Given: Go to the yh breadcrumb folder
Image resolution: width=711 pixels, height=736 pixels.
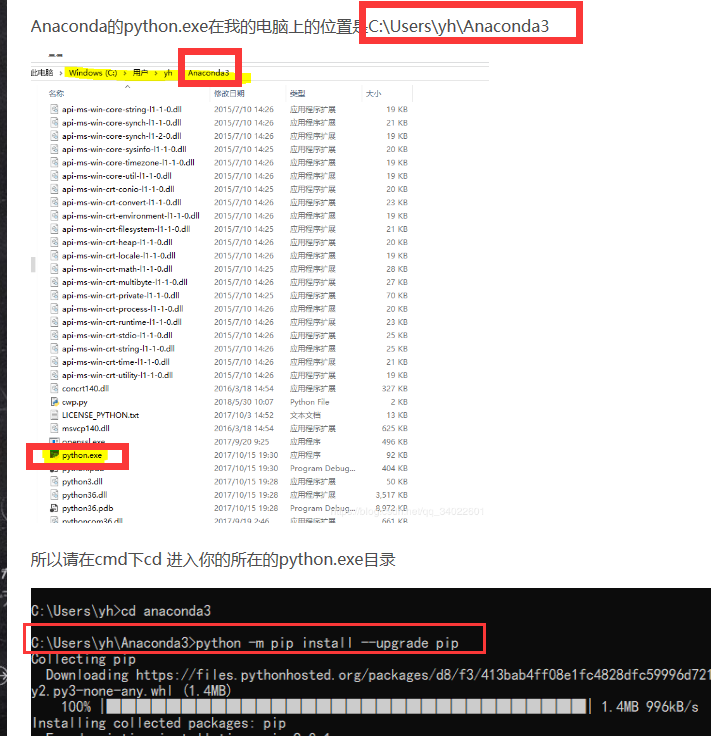Looking at the screenshot, I should click(x=168, y=73).
